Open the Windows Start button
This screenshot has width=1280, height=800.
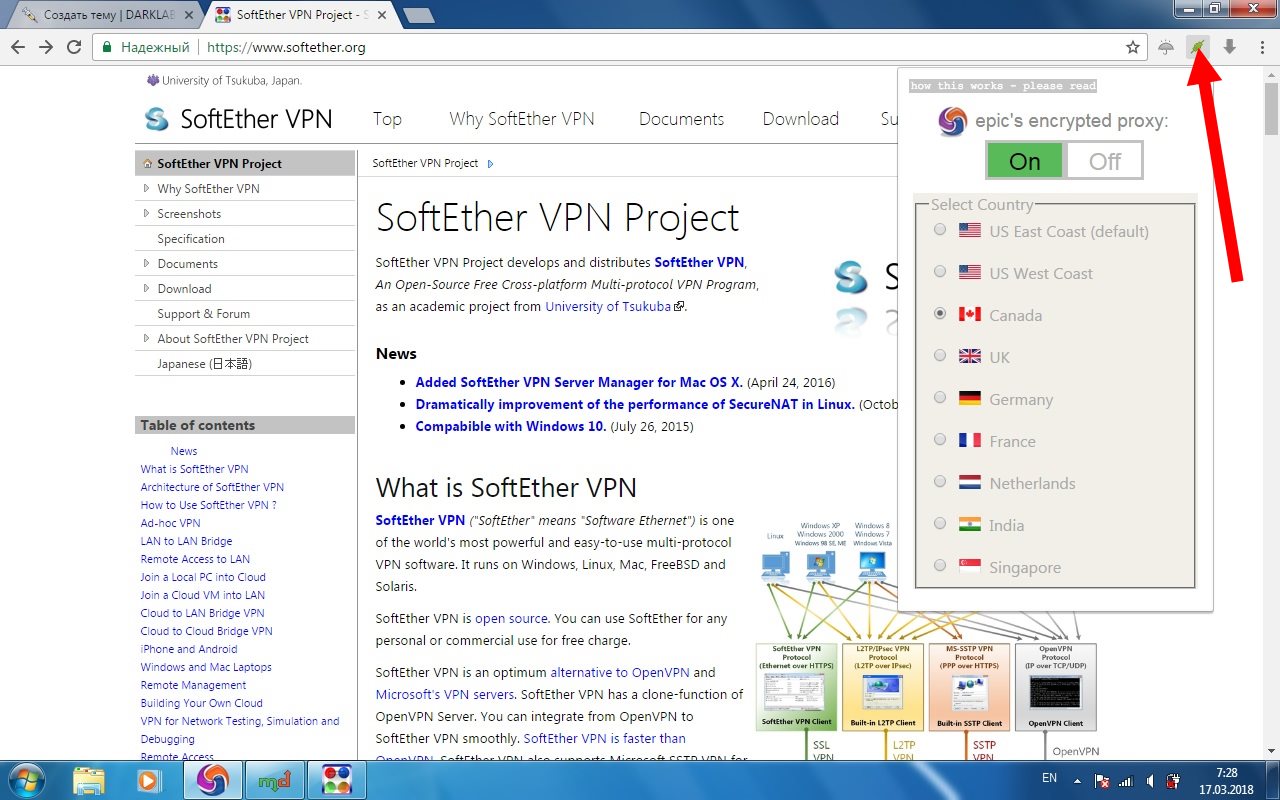[x=27, y=779]
